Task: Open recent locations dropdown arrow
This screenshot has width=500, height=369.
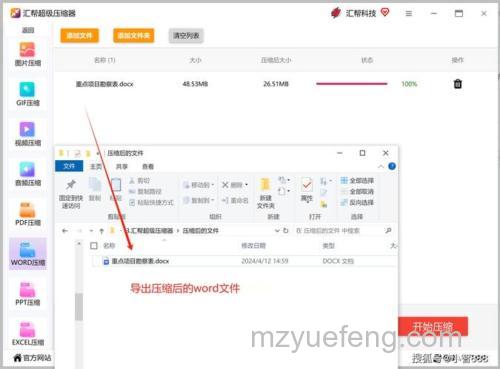Action: 91,230
